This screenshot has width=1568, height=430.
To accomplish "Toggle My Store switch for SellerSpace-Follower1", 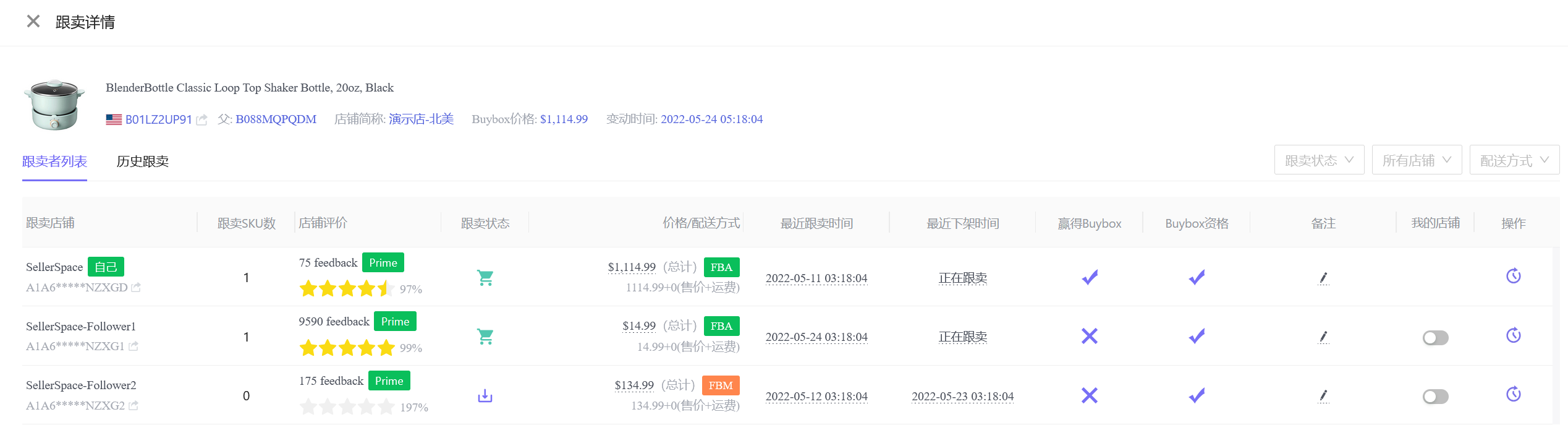I will coord(1435,338).
